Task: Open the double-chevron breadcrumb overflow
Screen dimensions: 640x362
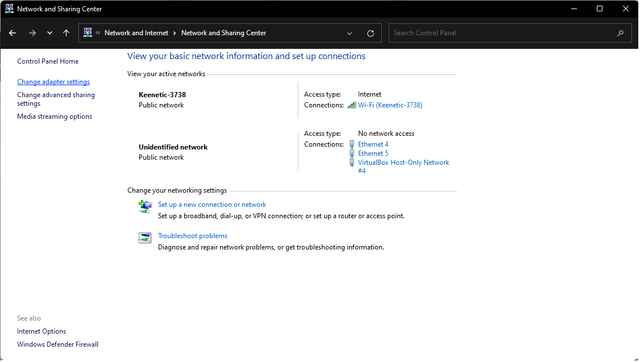Action: click(x=98, y=33)
